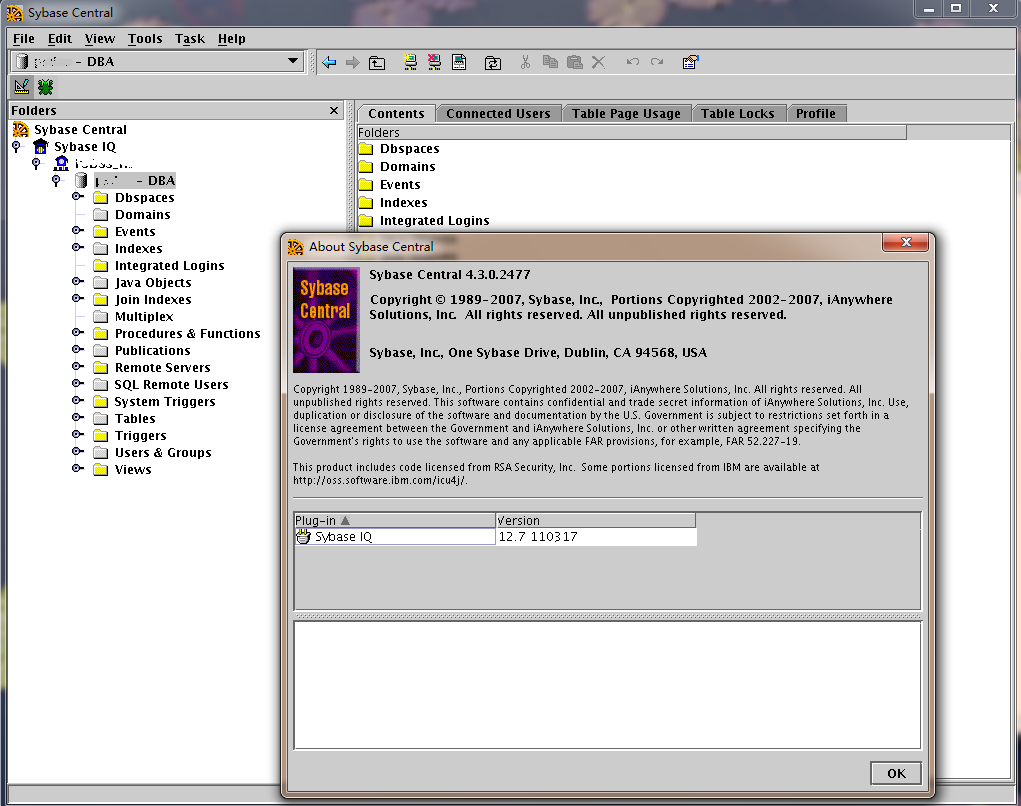
Task: Collapse the DBA database tree node
Action: [56, 180]
